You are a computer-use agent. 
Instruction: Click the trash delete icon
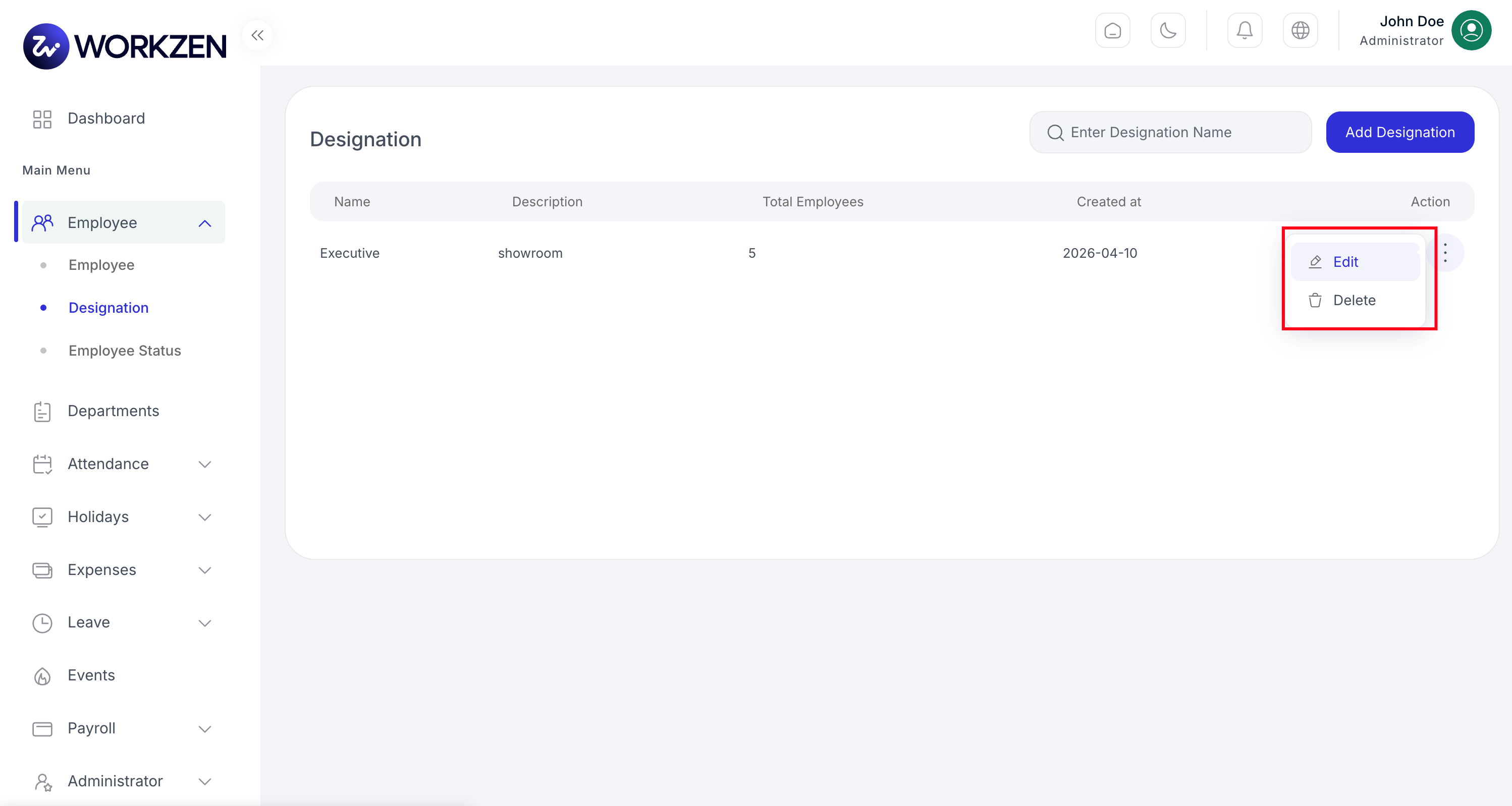(x=1315, y=300)
